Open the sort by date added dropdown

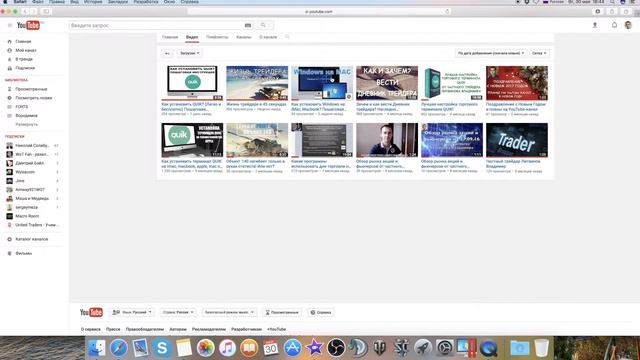tap(490, 53)
